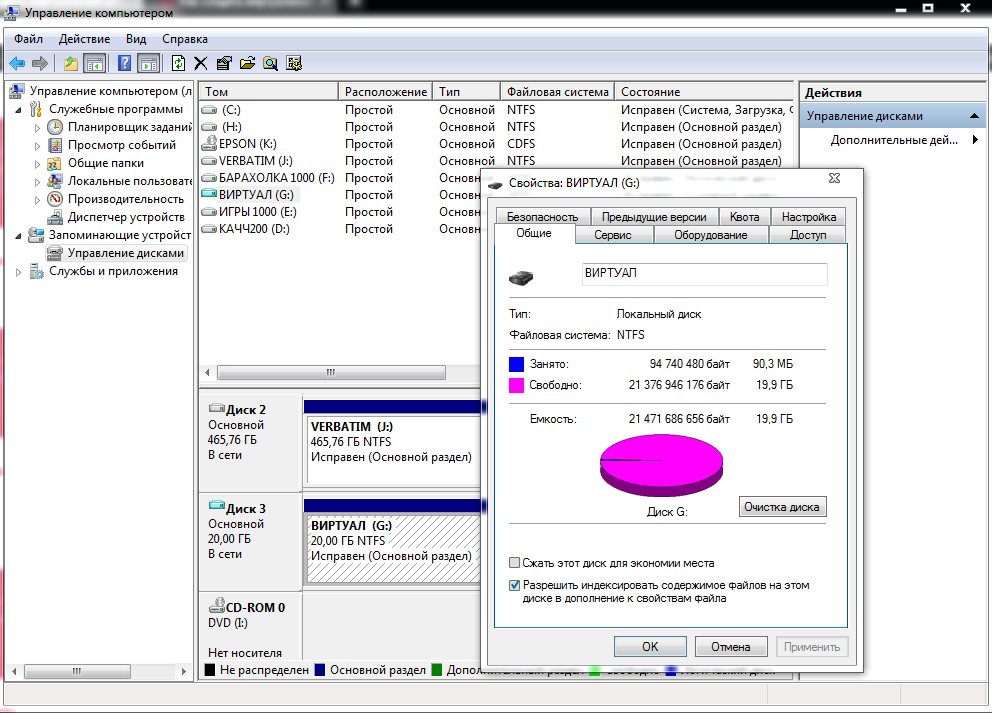Click the Open folder toolbar icon
This screenshot has height=713, width=992.
pos(247,63)
